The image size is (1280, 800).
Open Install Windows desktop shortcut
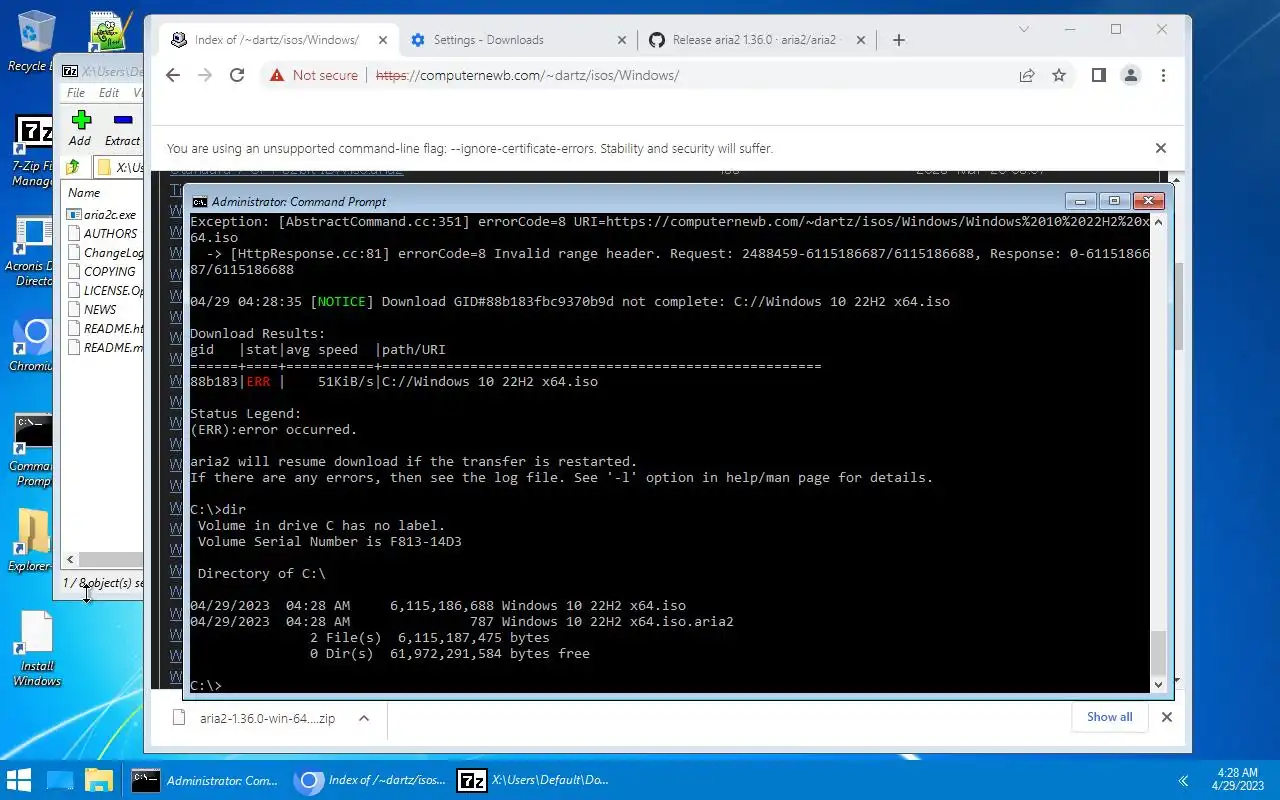click(x=36, y=650)
